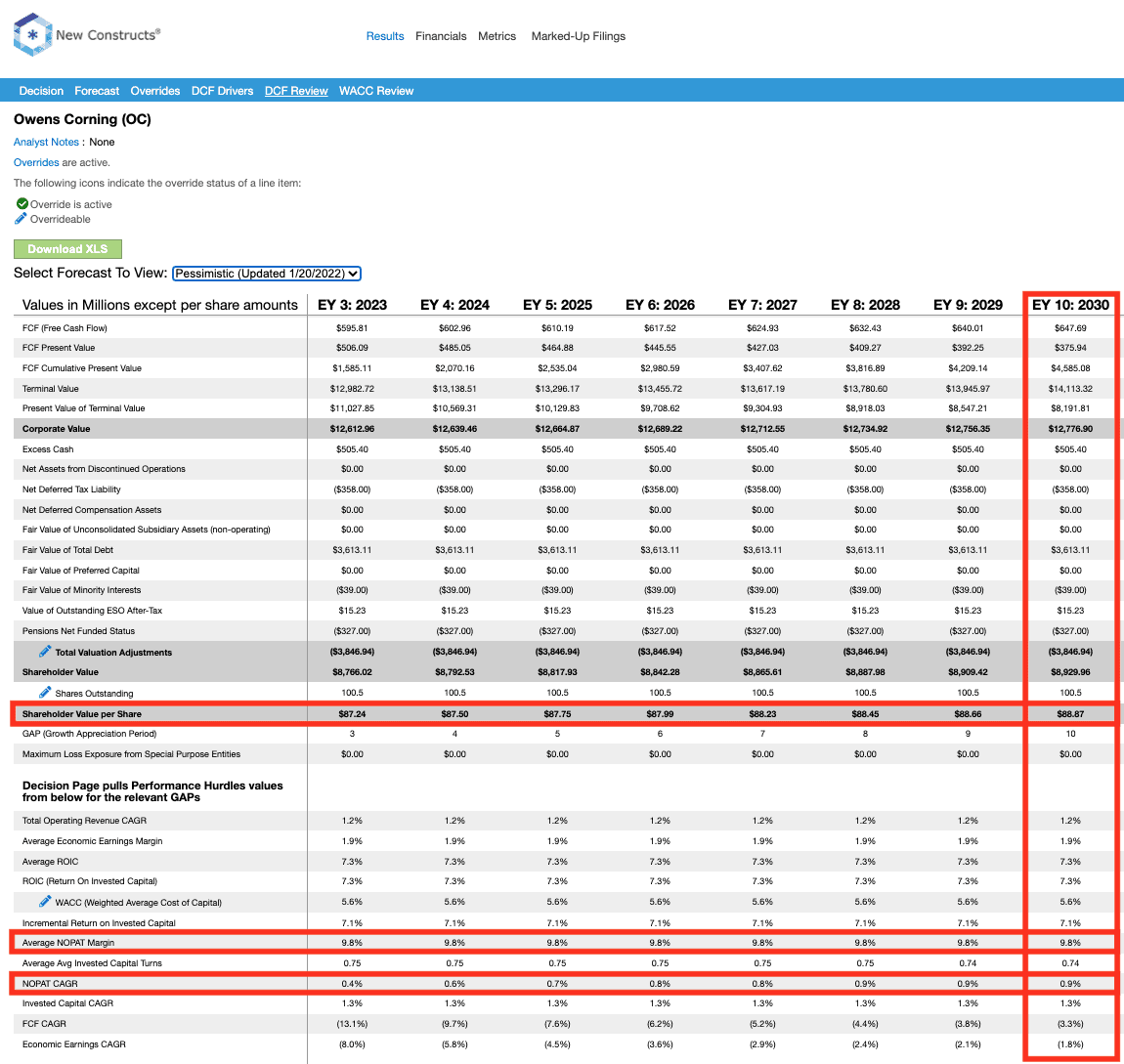
Task: Click Economic Earnings CAGR (1.8%) cell
Action: [x=1070, y=1043]
